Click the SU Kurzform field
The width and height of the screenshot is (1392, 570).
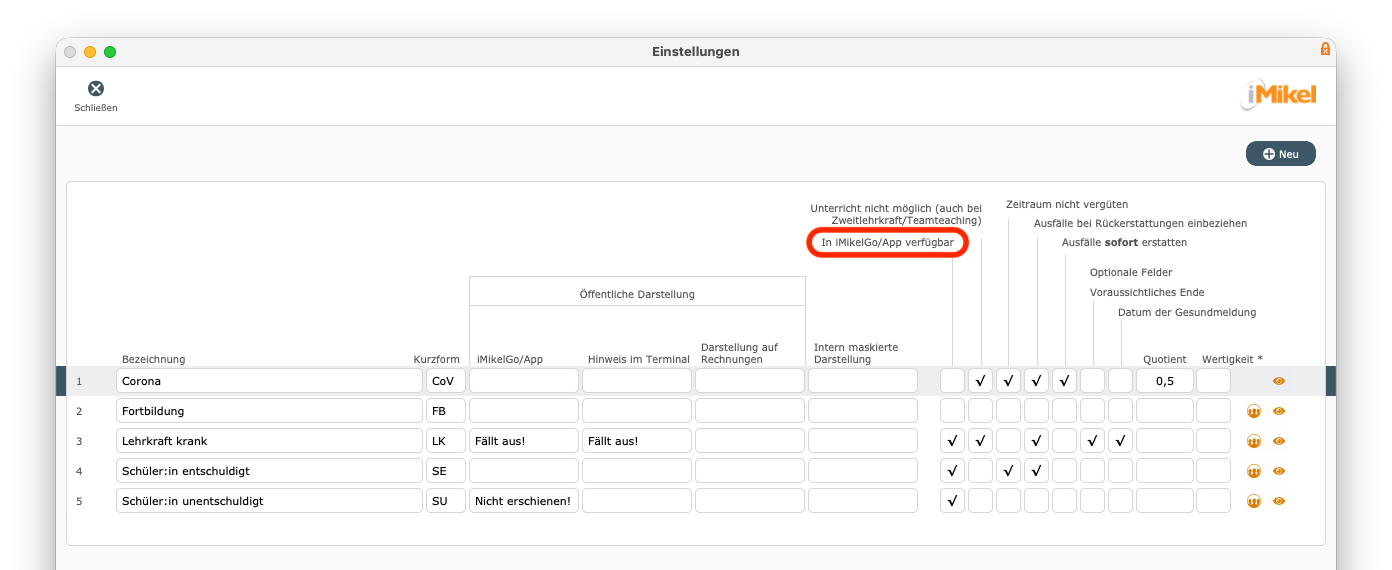click(446, 501)
